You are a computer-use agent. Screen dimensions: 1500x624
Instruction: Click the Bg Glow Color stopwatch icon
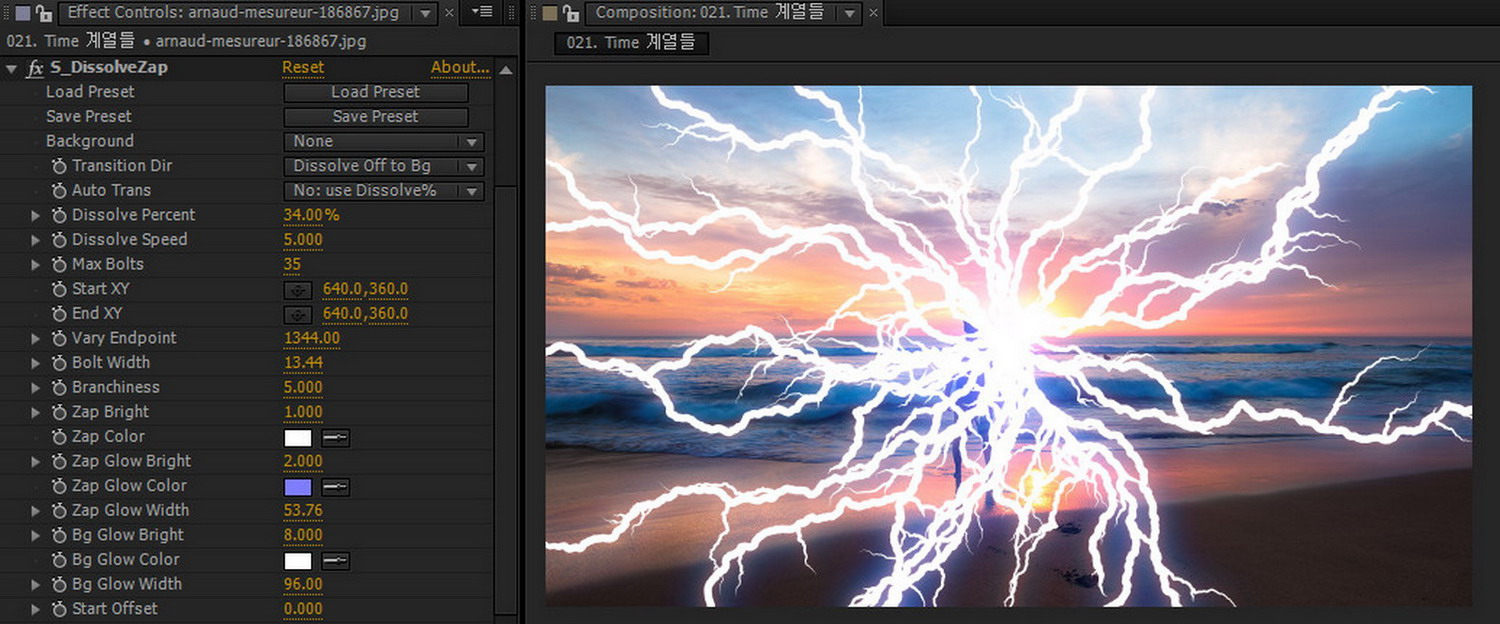pos(59,560)
